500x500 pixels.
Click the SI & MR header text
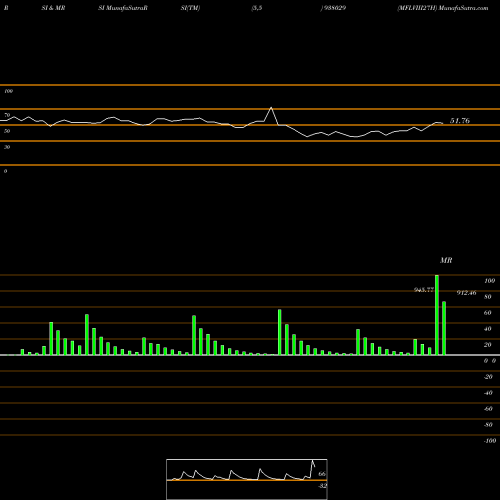(x=53, y=8)
